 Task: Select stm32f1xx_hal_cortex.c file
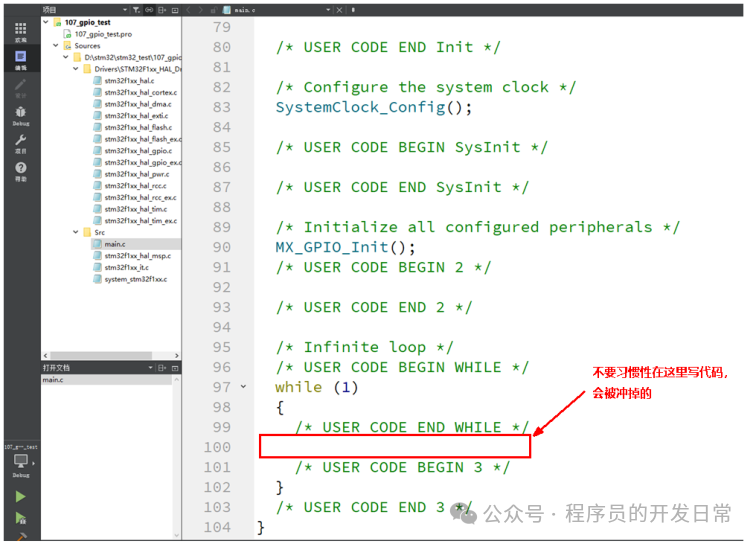[x=141, y=92]
